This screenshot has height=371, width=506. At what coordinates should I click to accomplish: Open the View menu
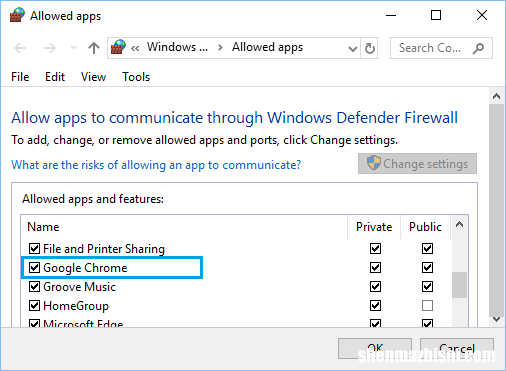point(93,77)
